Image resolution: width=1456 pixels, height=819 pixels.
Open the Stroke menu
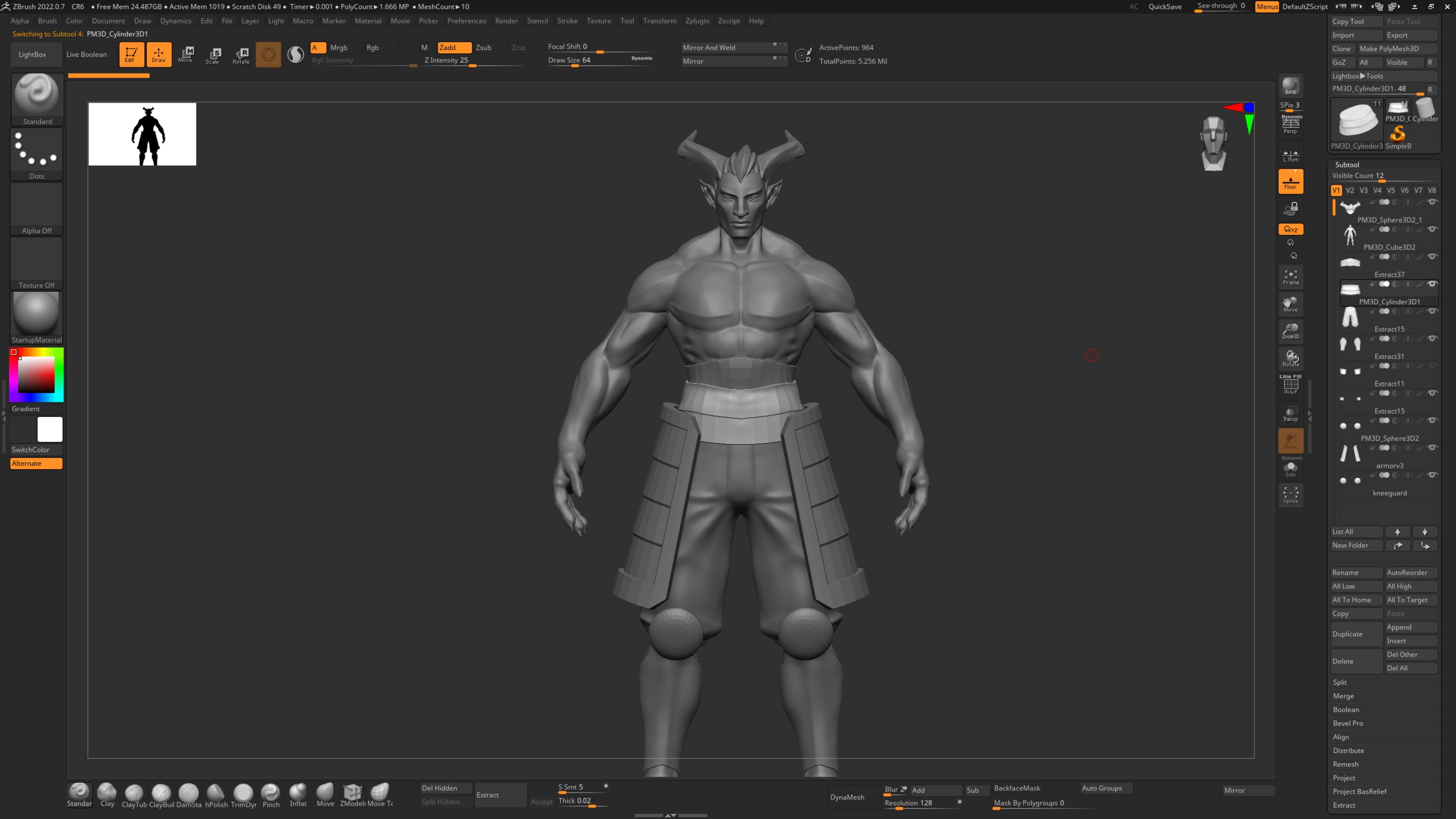click(567, 21)
